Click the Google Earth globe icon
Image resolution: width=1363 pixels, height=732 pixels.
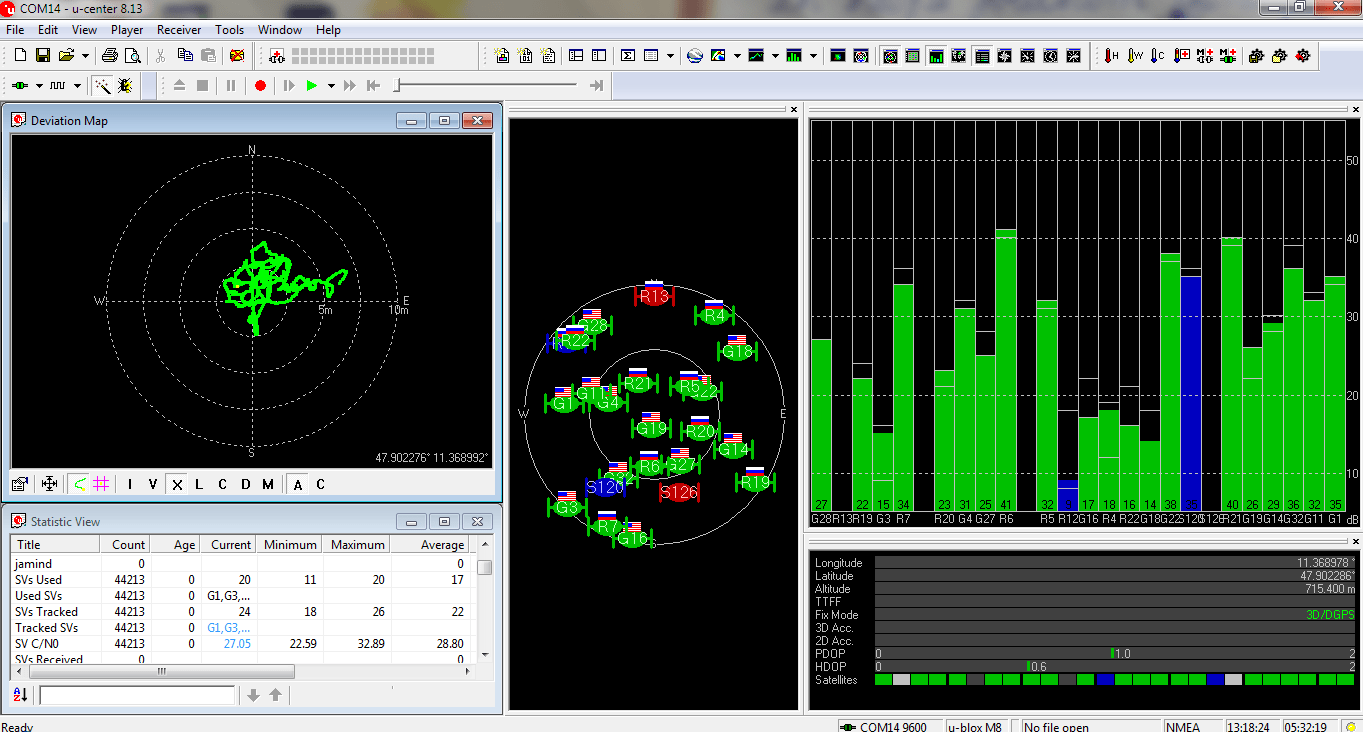(695, 56)
